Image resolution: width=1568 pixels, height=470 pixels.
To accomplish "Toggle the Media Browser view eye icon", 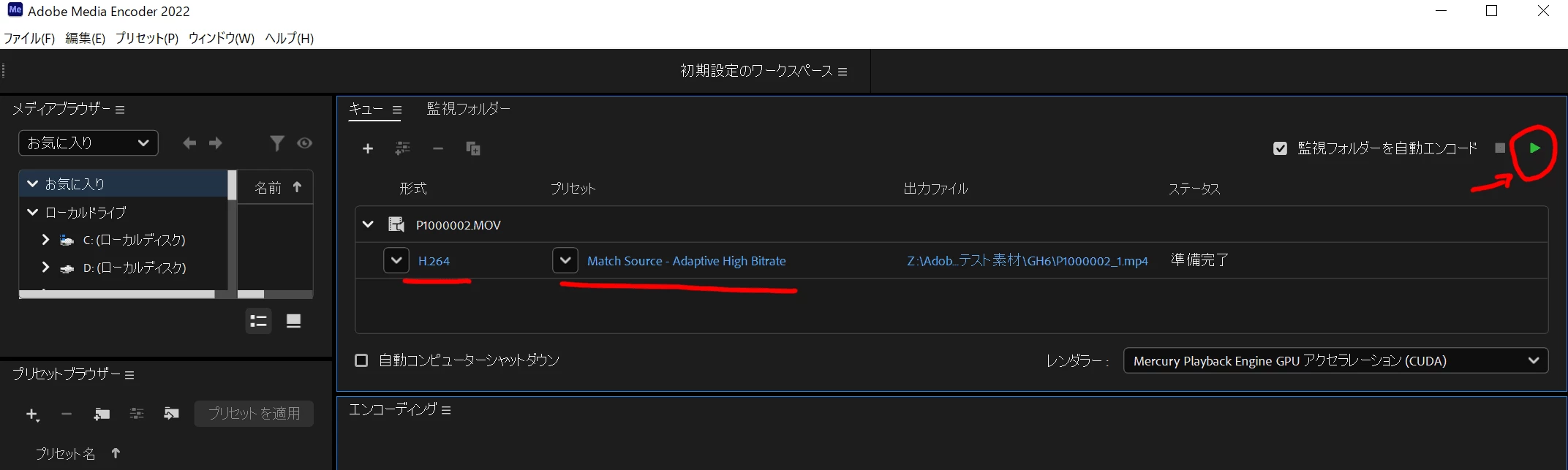I will pyautogui.click(x=305, y=143).
